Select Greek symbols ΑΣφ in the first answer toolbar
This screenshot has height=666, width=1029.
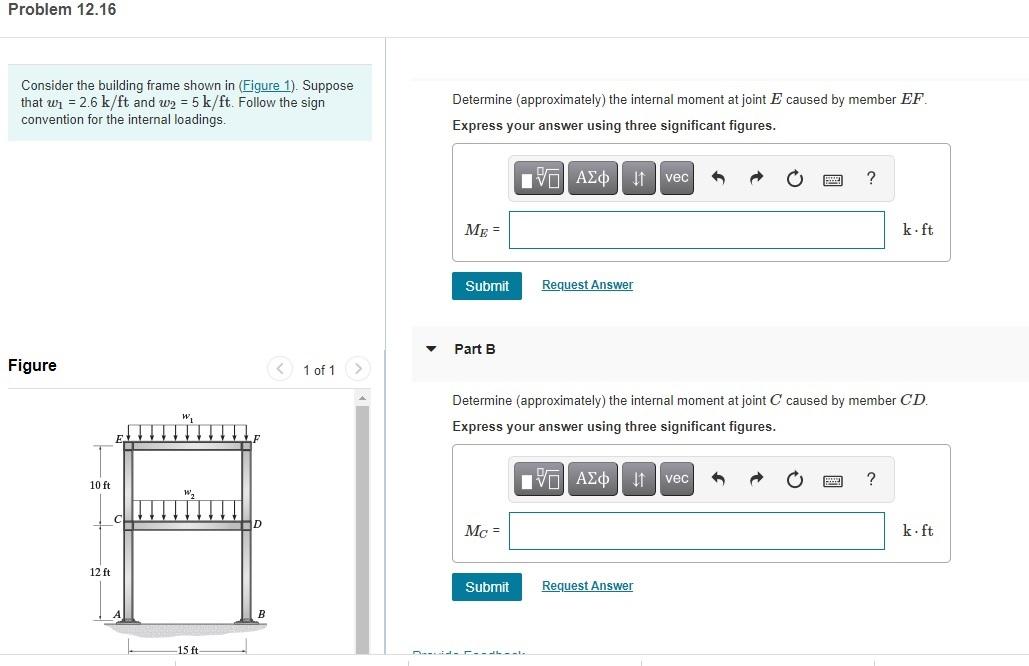[592, 177]
